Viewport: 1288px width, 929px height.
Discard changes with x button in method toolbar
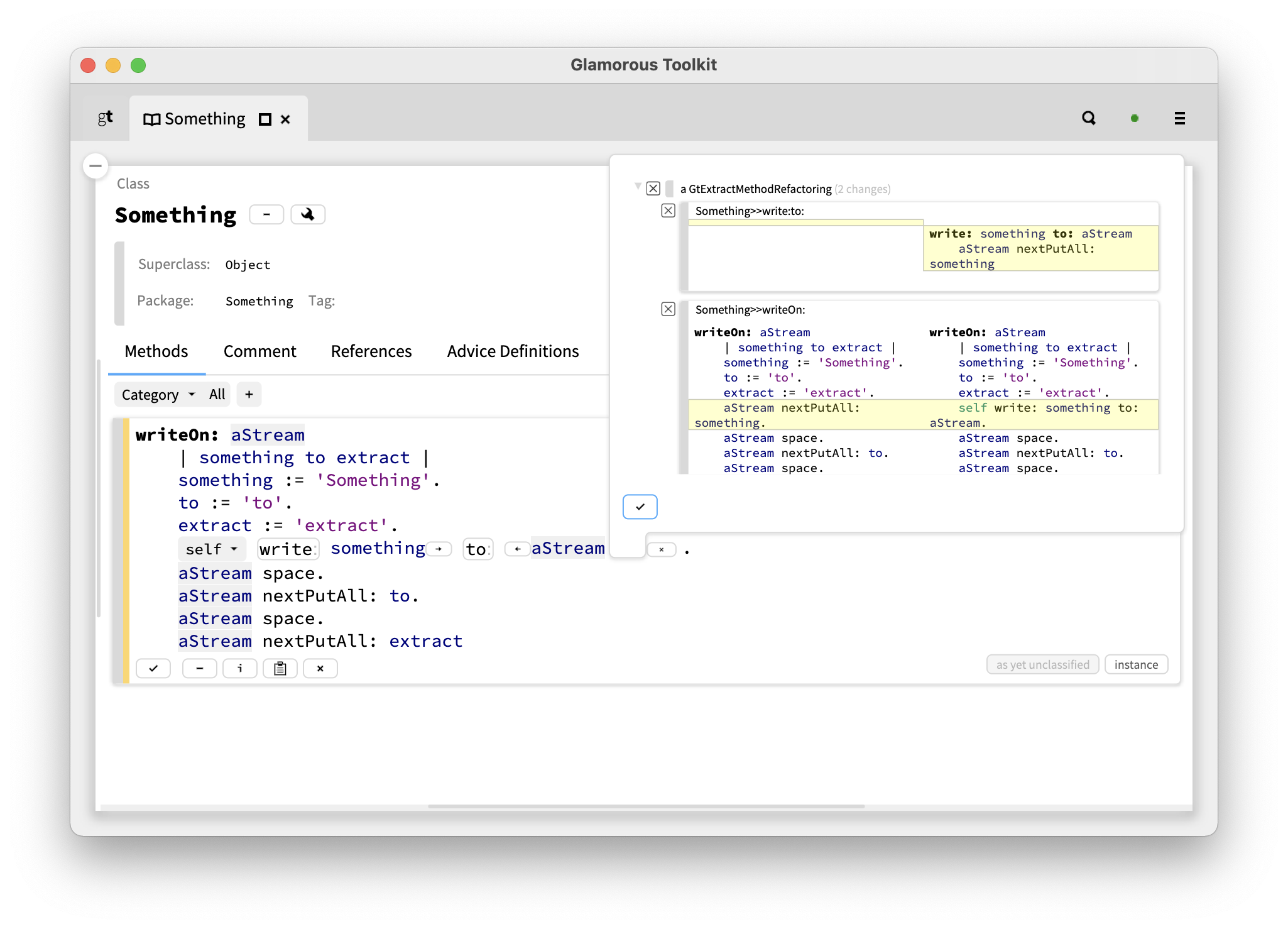tap(320, 668)
